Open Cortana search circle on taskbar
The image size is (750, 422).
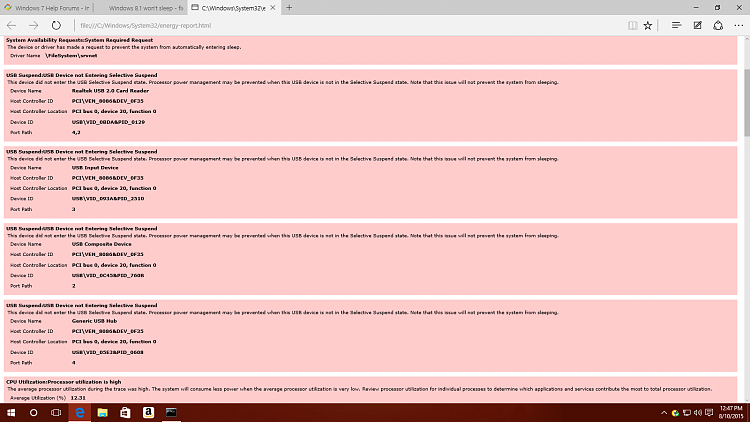coord(33,412)
